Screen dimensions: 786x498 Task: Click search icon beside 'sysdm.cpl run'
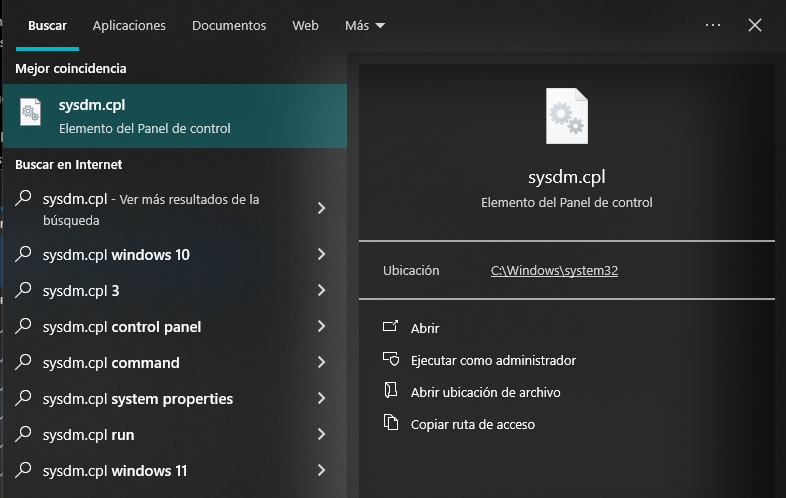coord(23,434)
